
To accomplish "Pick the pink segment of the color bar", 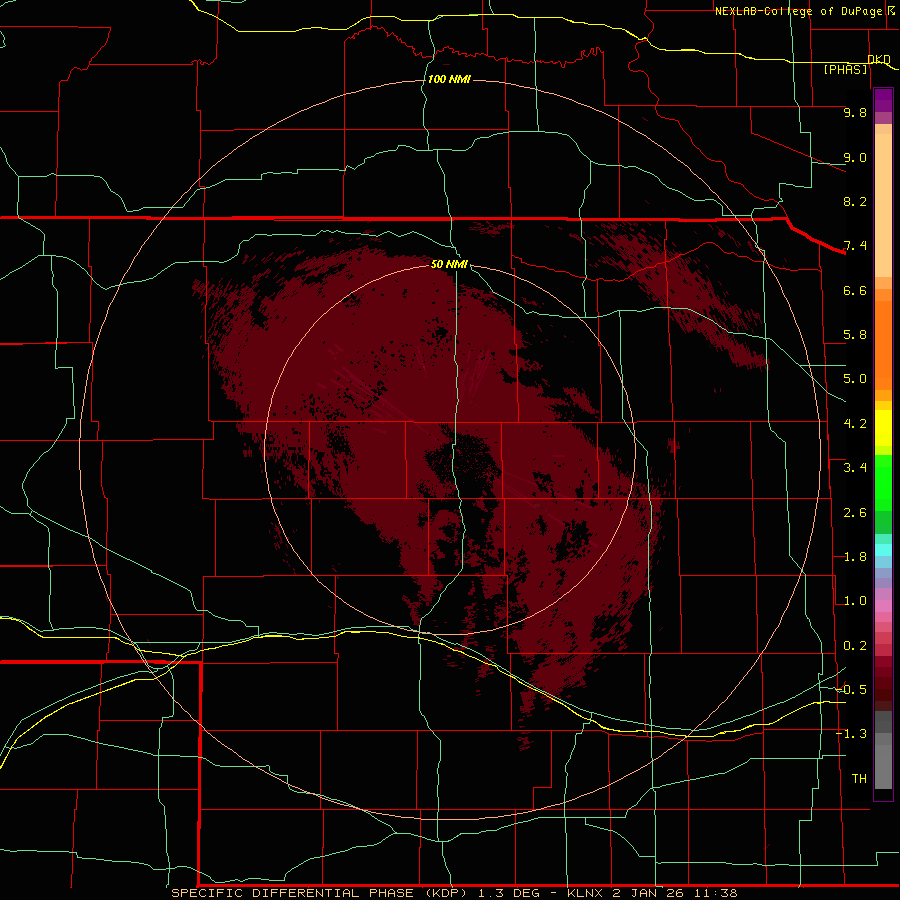I will tap(883, 606).
